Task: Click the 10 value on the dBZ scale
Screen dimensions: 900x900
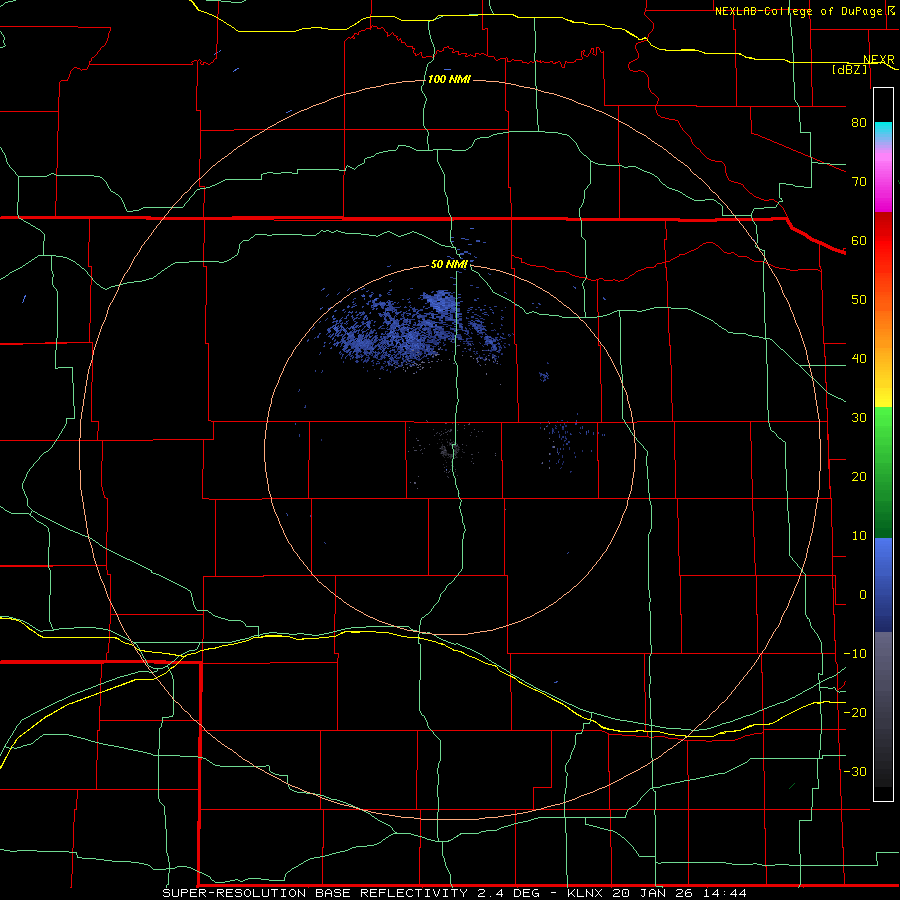Action: (x=859, y=536)
